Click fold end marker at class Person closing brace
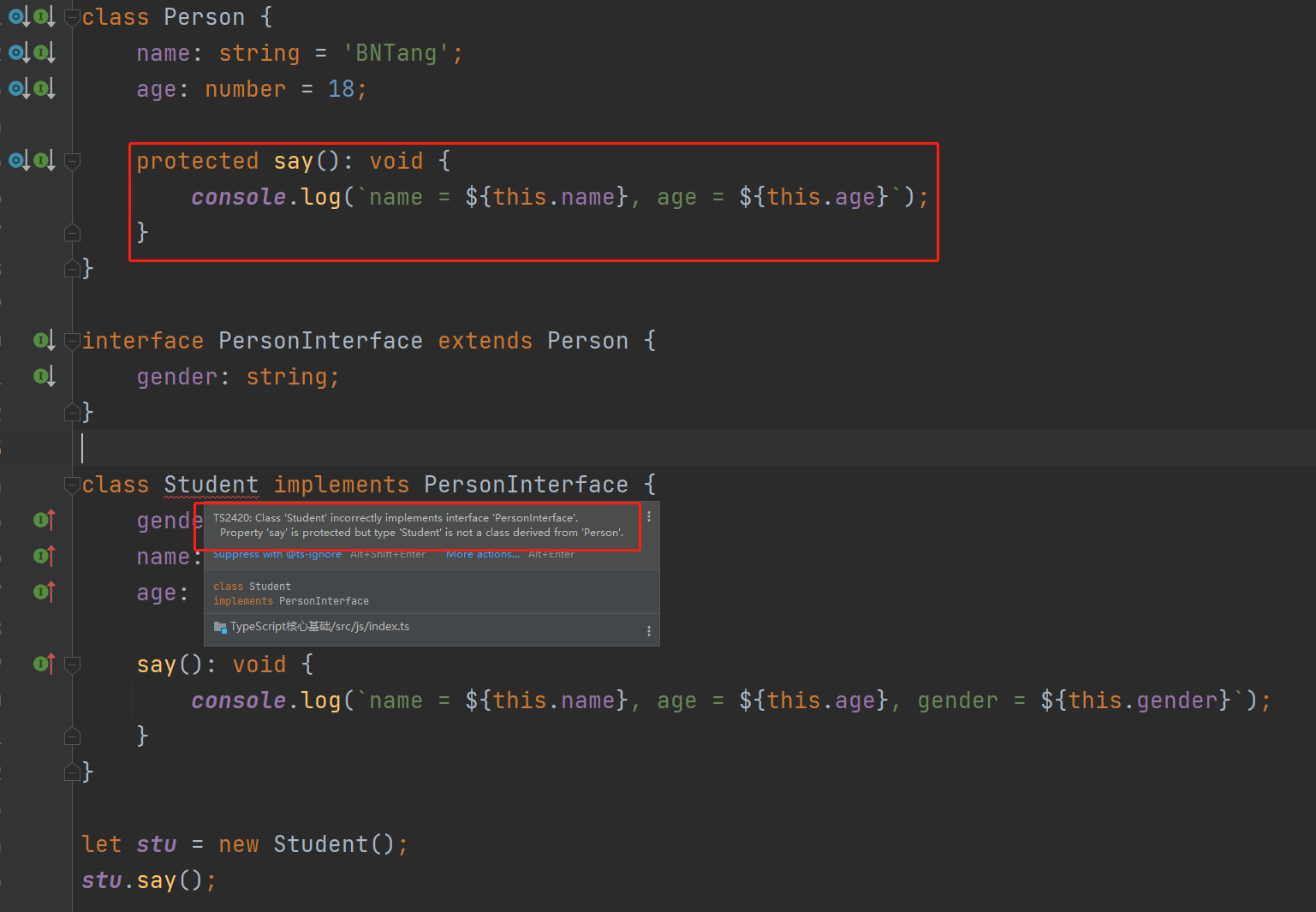This screenshot has width=1316, height=912. click(x=73, y=269)
